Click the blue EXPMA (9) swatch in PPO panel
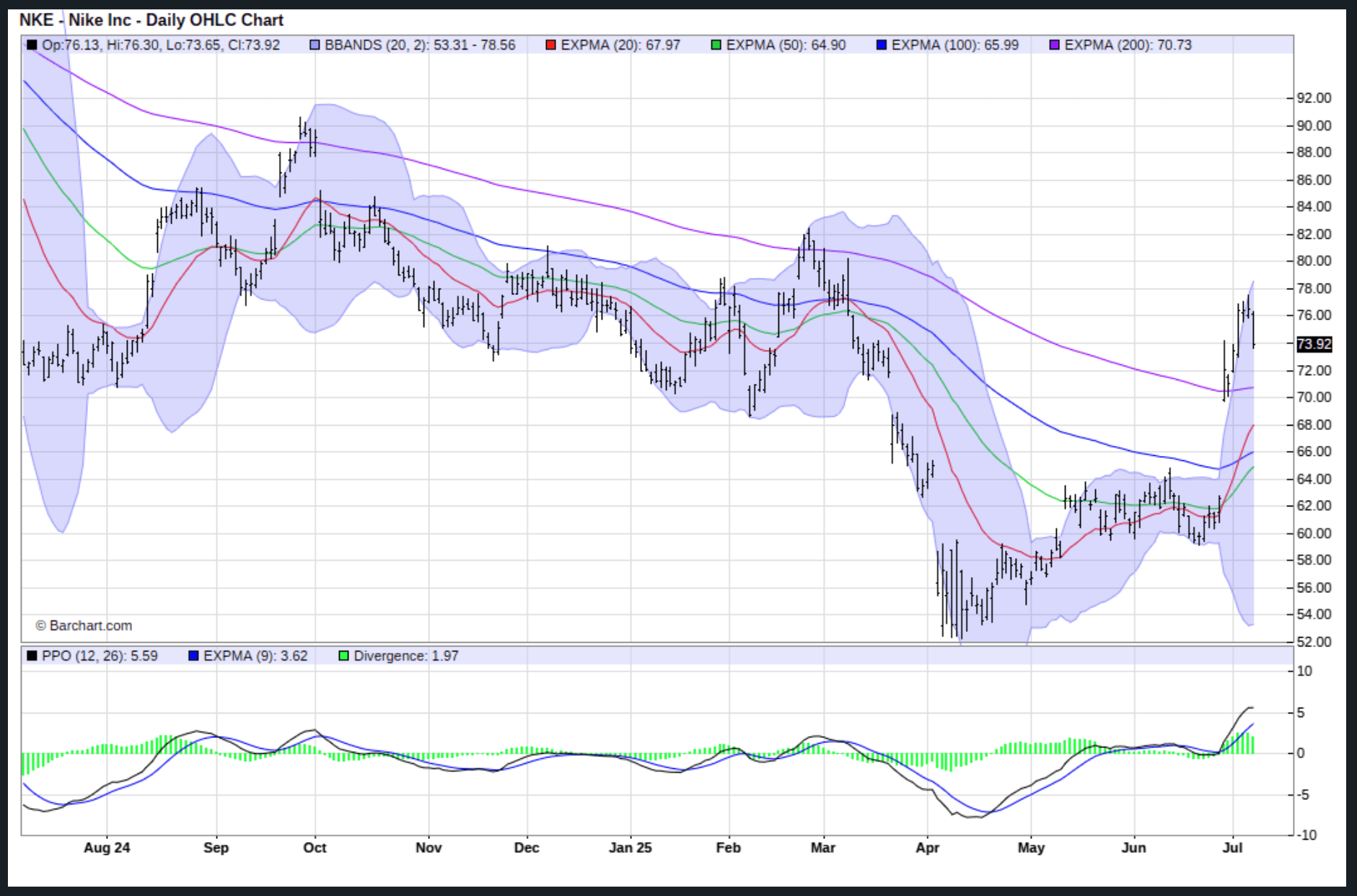 193,656
